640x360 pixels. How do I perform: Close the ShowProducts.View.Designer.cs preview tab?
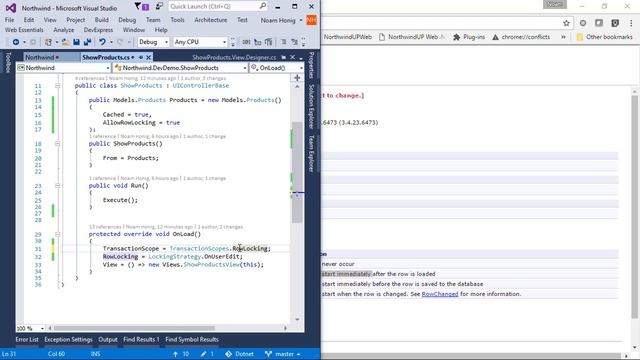(292, 57)
